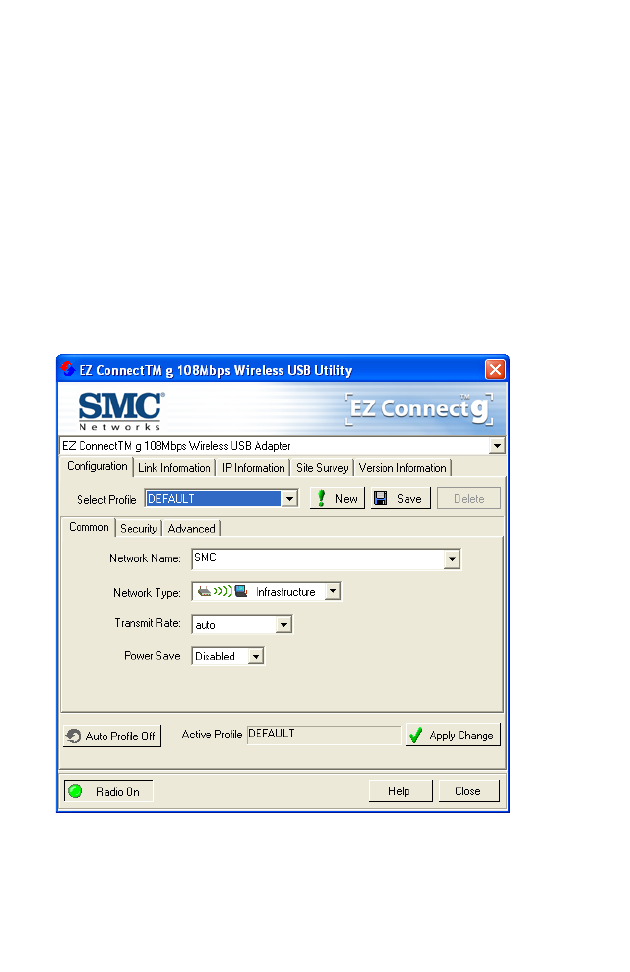Viewport: 630px width, 972px height.
Task: Click the greyed-out Delete button
Action: coord(469,498)
